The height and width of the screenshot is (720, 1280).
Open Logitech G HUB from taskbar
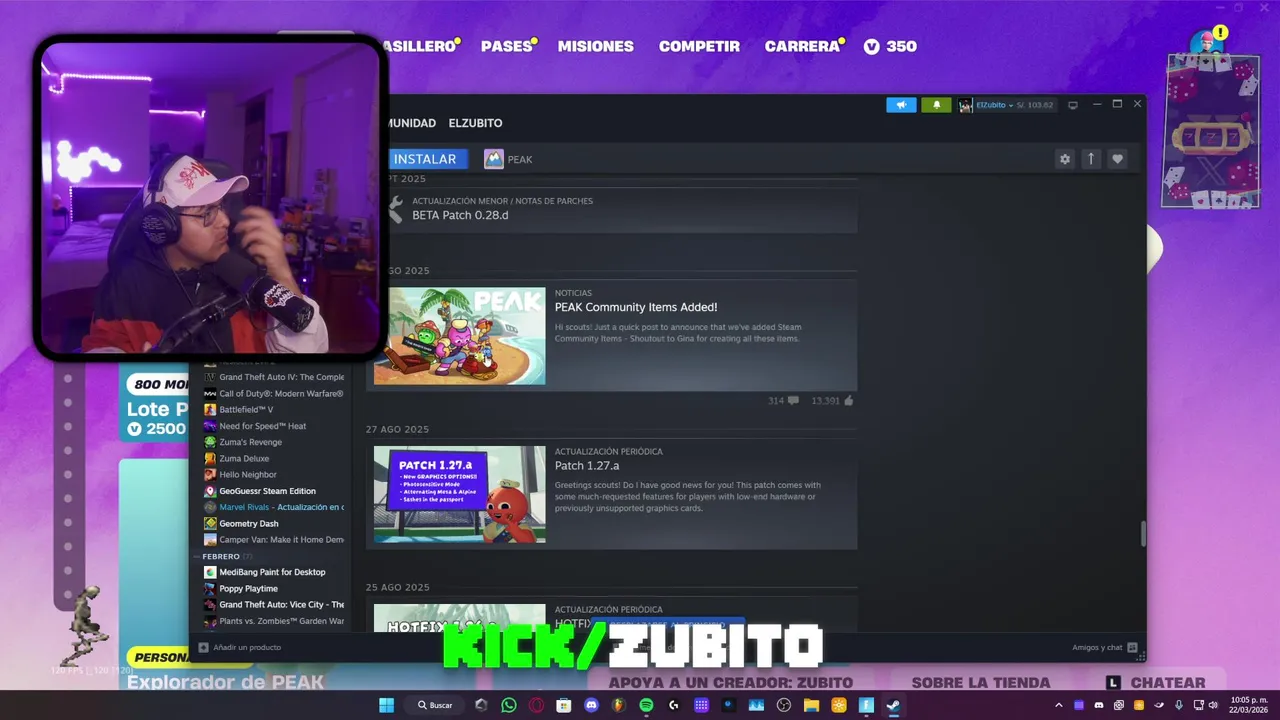(673, 705)
